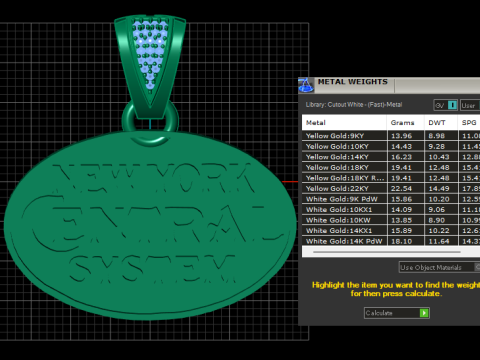
Task: Select the Yellow Gold:18KY row
Action: [391, 167]
